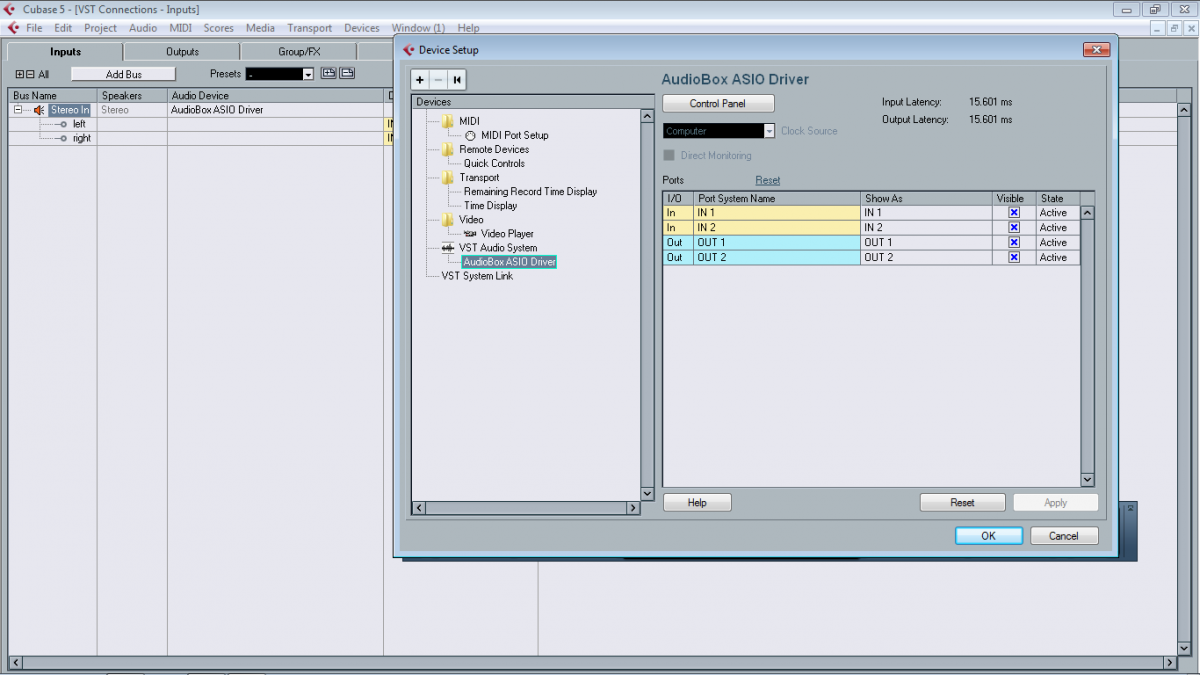The width and height of the screenshot is (1200, 675).
Task: Click the Transport folder icon
Action: click(447, 178)
